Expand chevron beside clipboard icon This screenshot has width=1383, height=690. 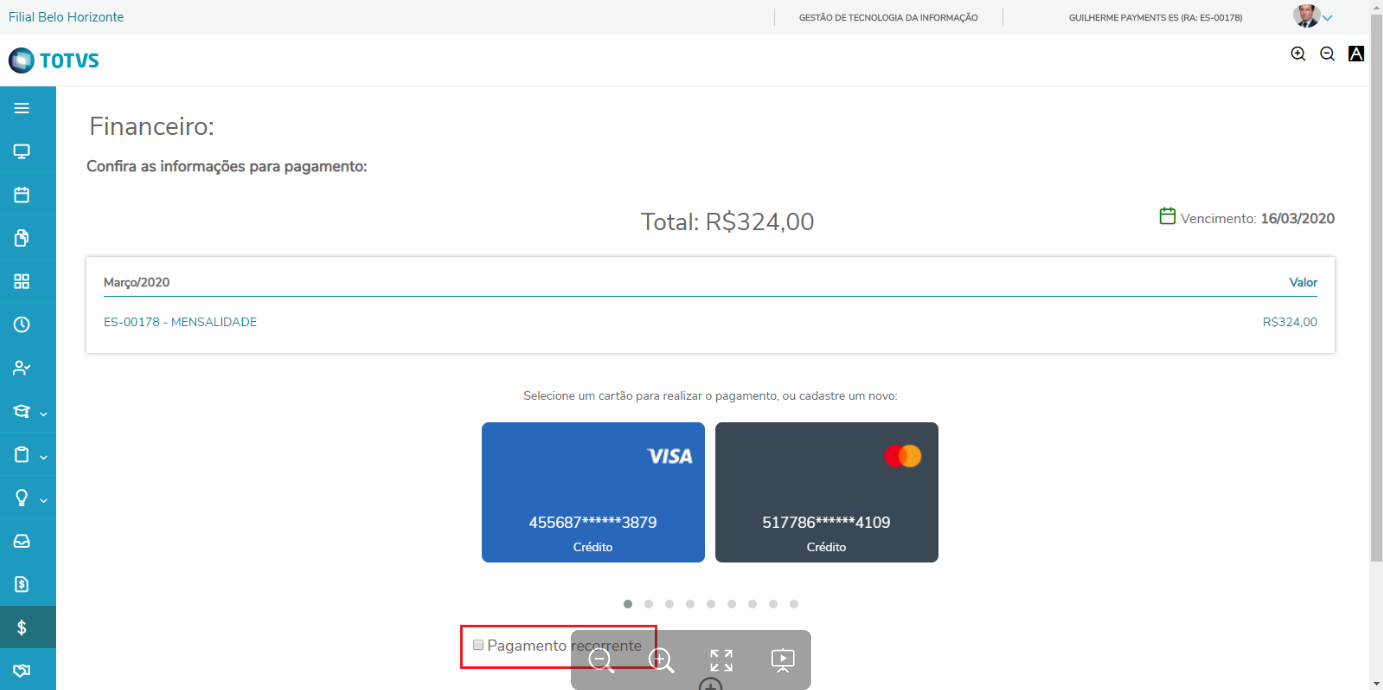[x=43, y=457]
